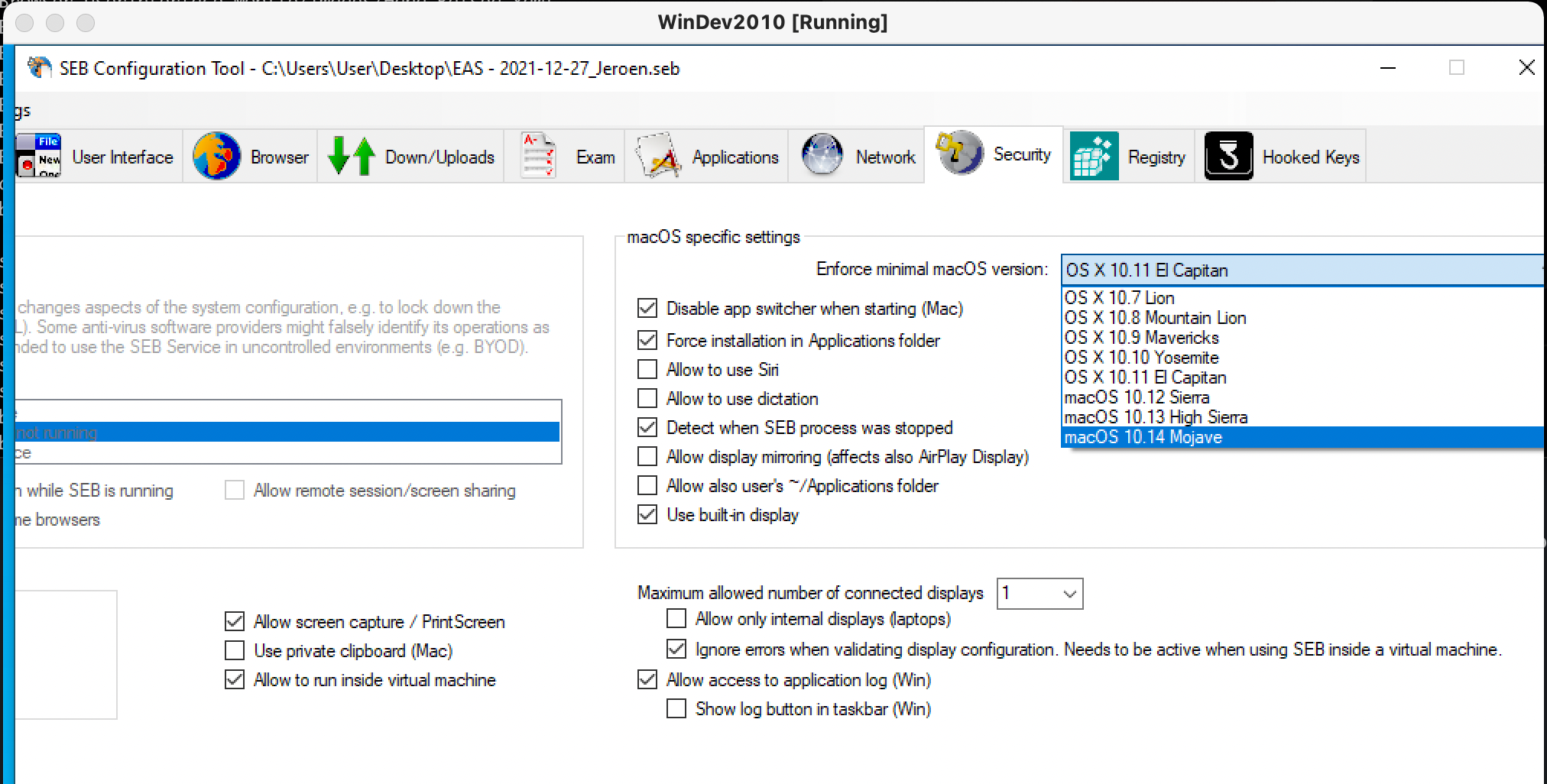Switch to the Browser tab icon
Screen dimensions: 1547x784
coord(216,155)
